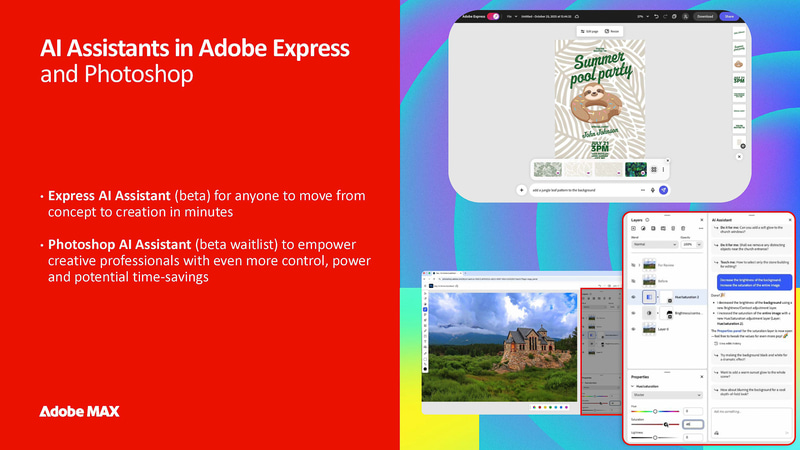The image size is (800, 450).
Task: Expand the For Review layer group chevron
Action: (639, 265)
